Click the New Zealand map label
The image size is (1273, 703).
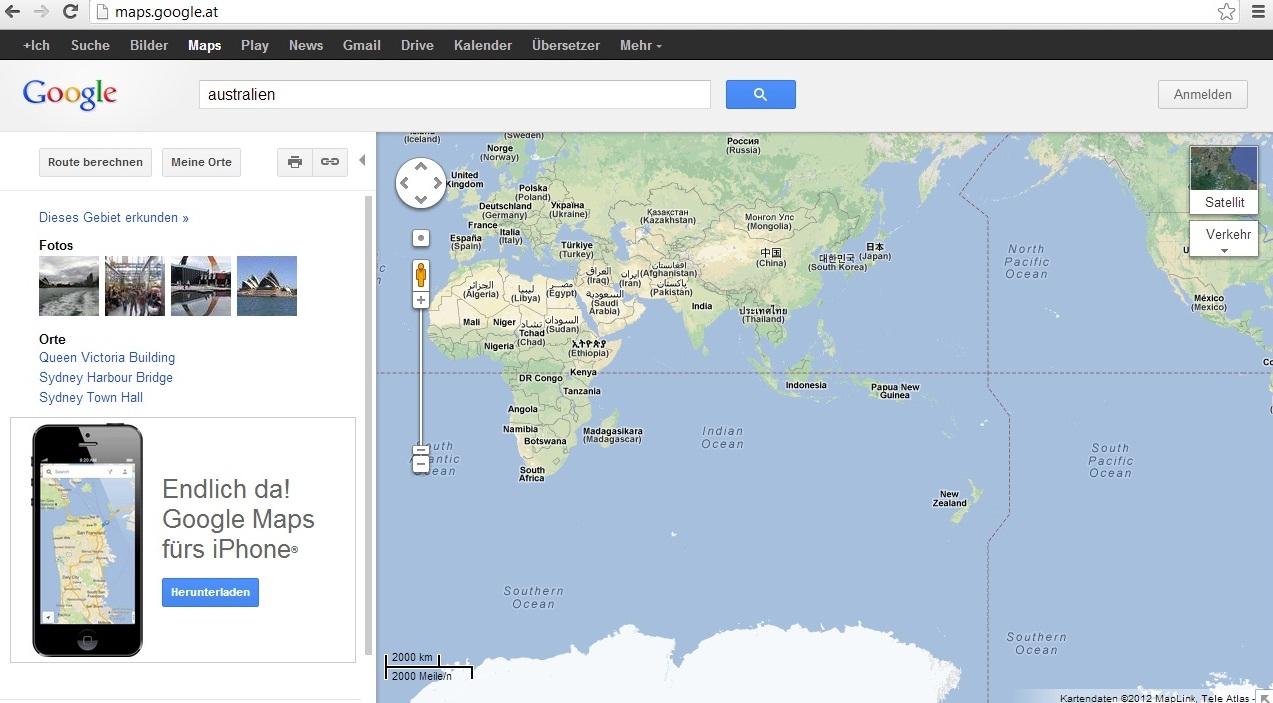pyautogui.click(x=950, y=498)
